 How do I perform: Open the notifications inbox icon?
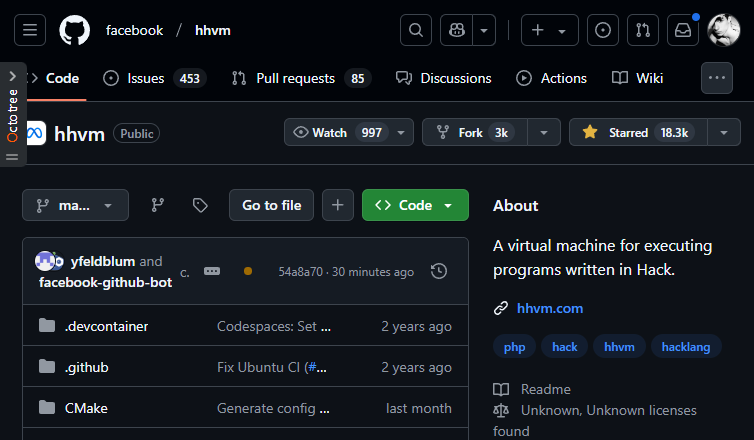(x=682, y=30)
